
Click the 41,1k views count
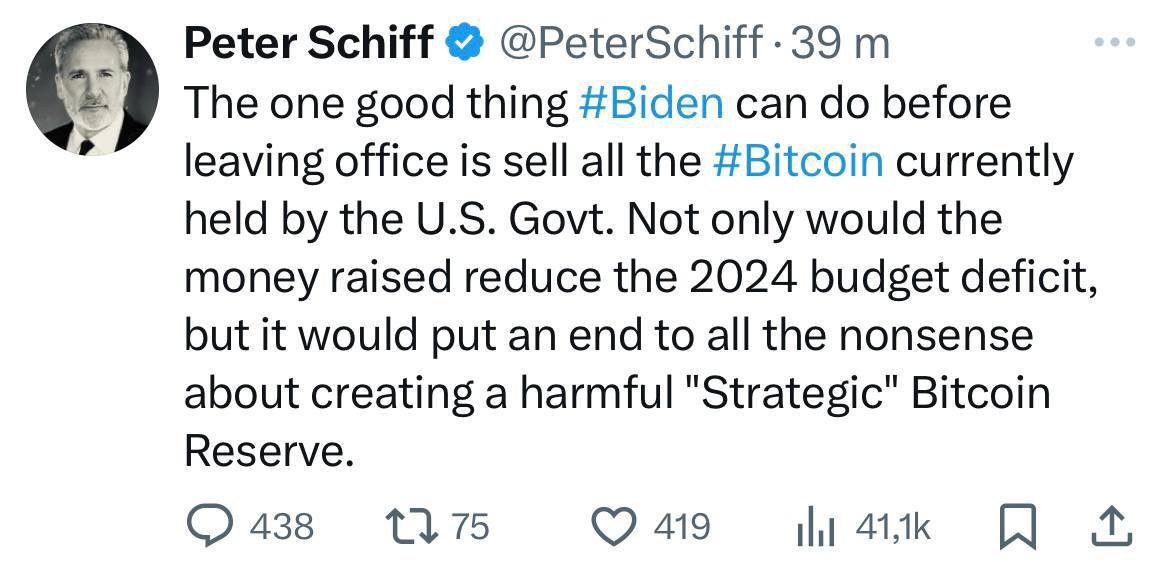point(893,526)
